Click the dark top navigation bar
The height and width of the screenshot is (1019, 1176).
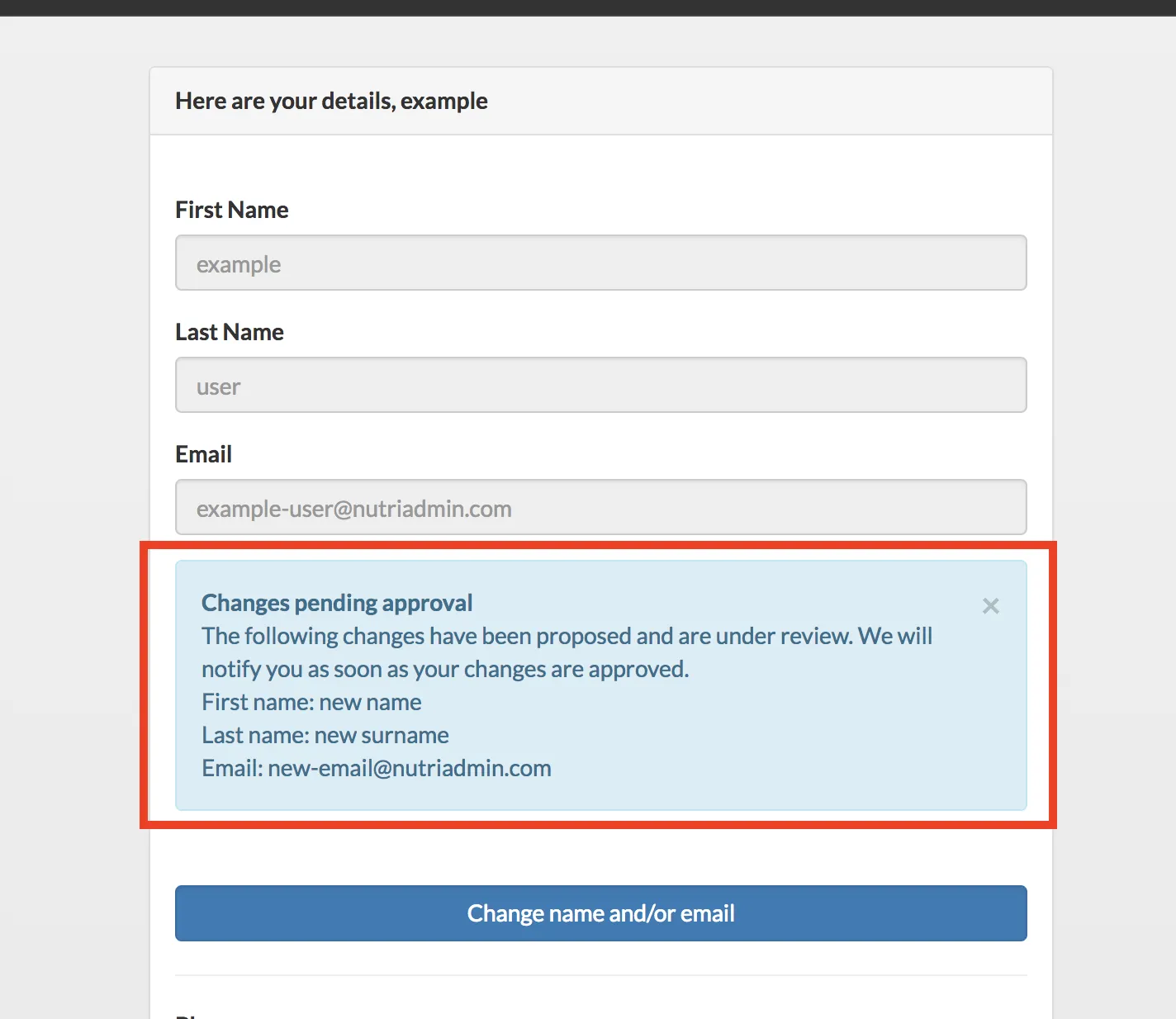(x=588, y=7)
